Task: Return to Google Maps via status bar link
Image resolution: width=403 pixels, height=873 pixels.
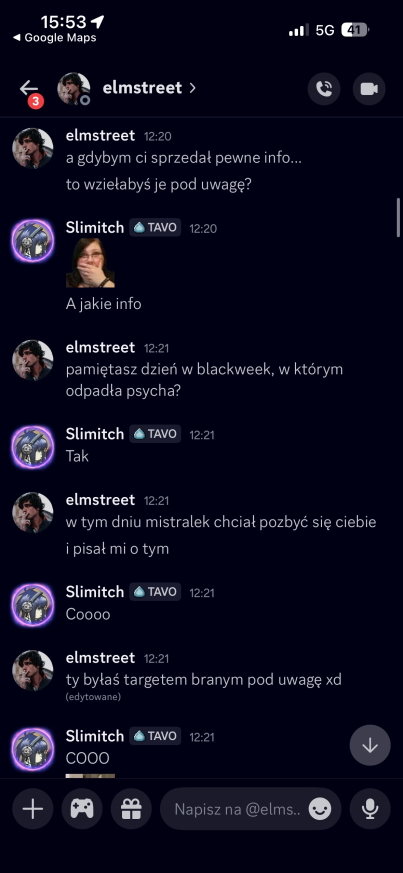Action: (54, 38)
